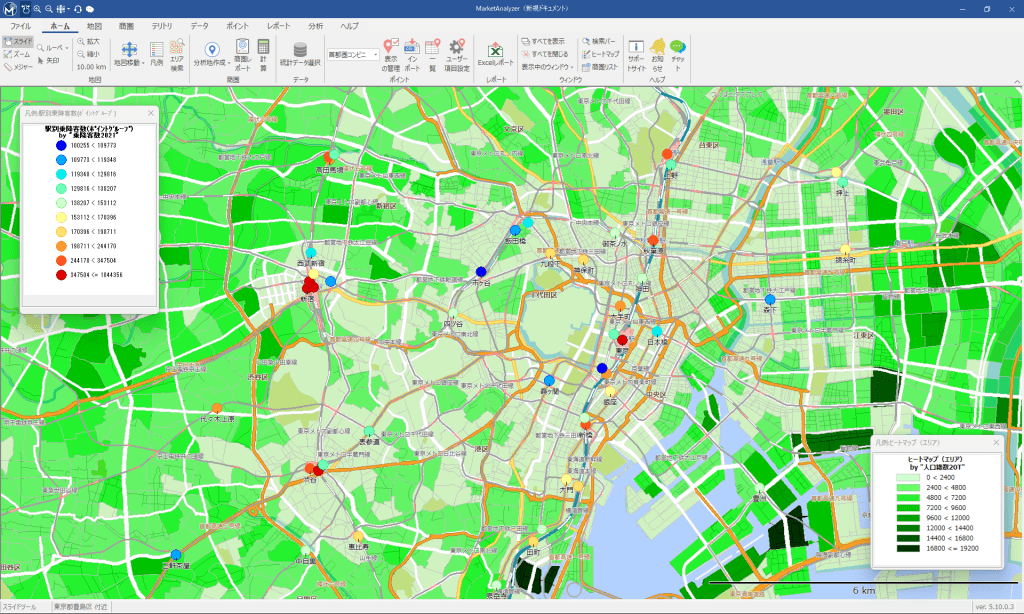
Task: Open the レポート ribbon tab
Action: point(279,25)
